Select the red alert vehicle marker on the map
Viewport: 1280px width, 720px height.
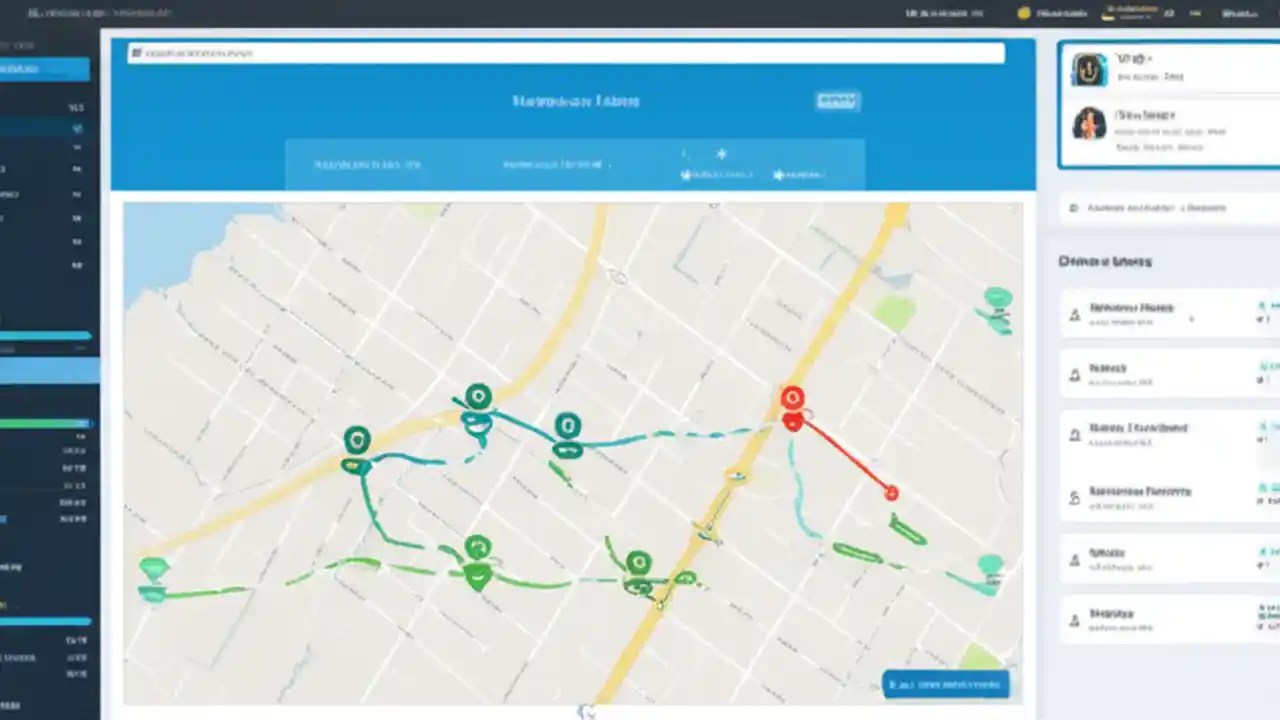792,398
